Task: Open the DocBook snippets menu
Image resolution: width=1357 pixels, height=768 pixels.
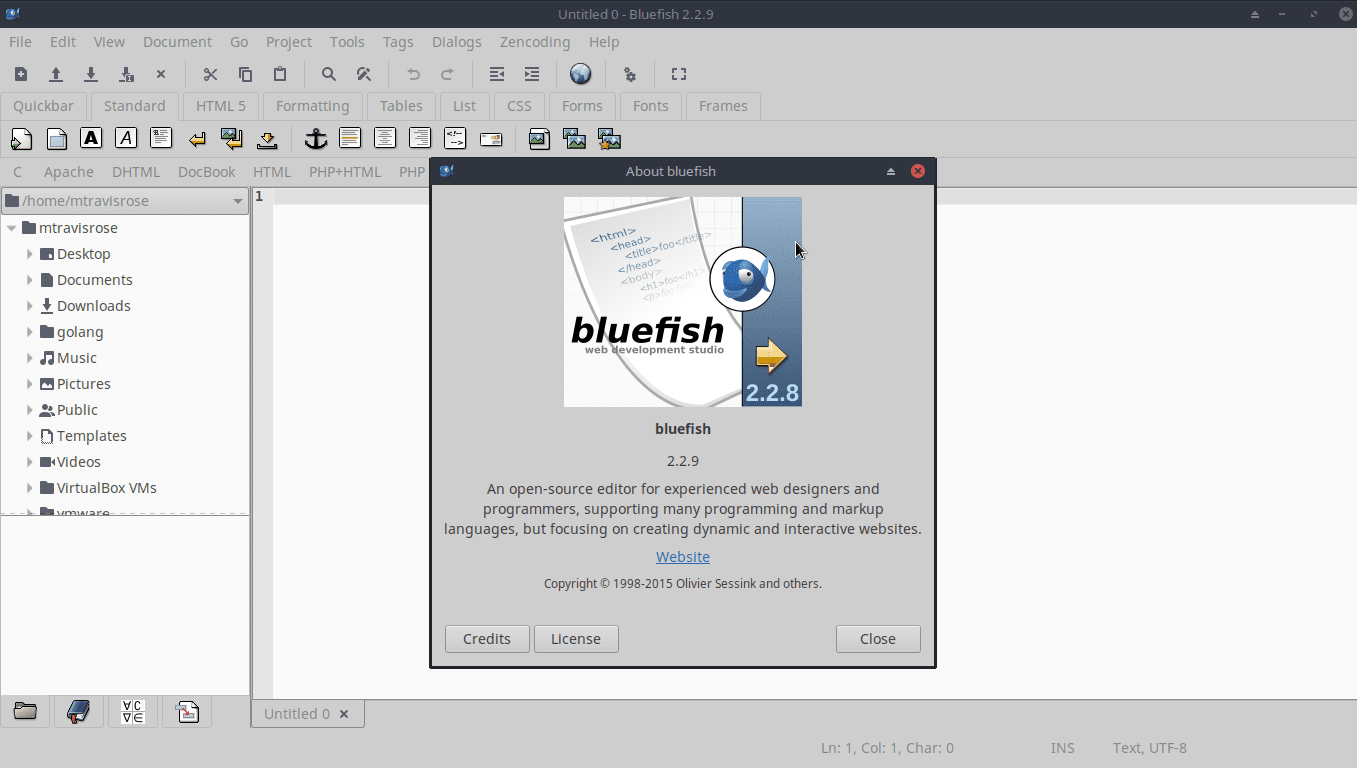Action: coord(207,172)
